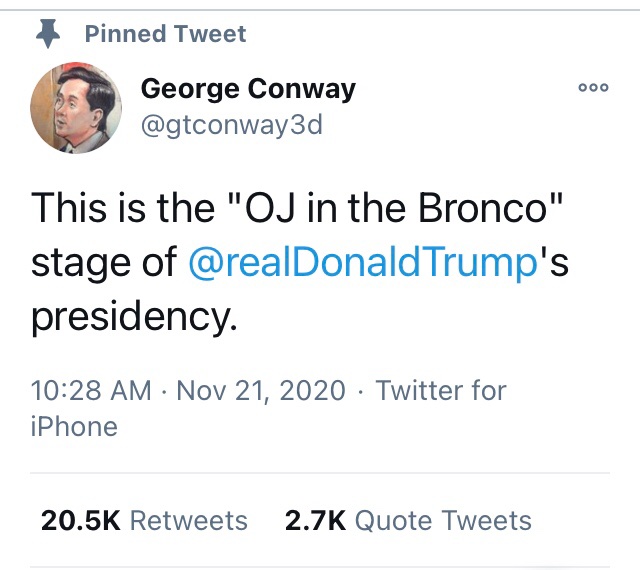Viewport: 640px width, 570px height.
Task: View the 20.5K Retweets list
Action: 144,521
